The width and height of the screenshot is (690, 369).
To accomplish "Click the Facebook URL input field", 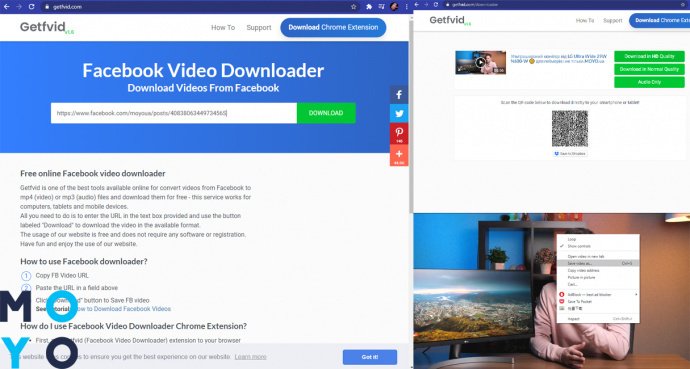I will (x=174, y=113).
